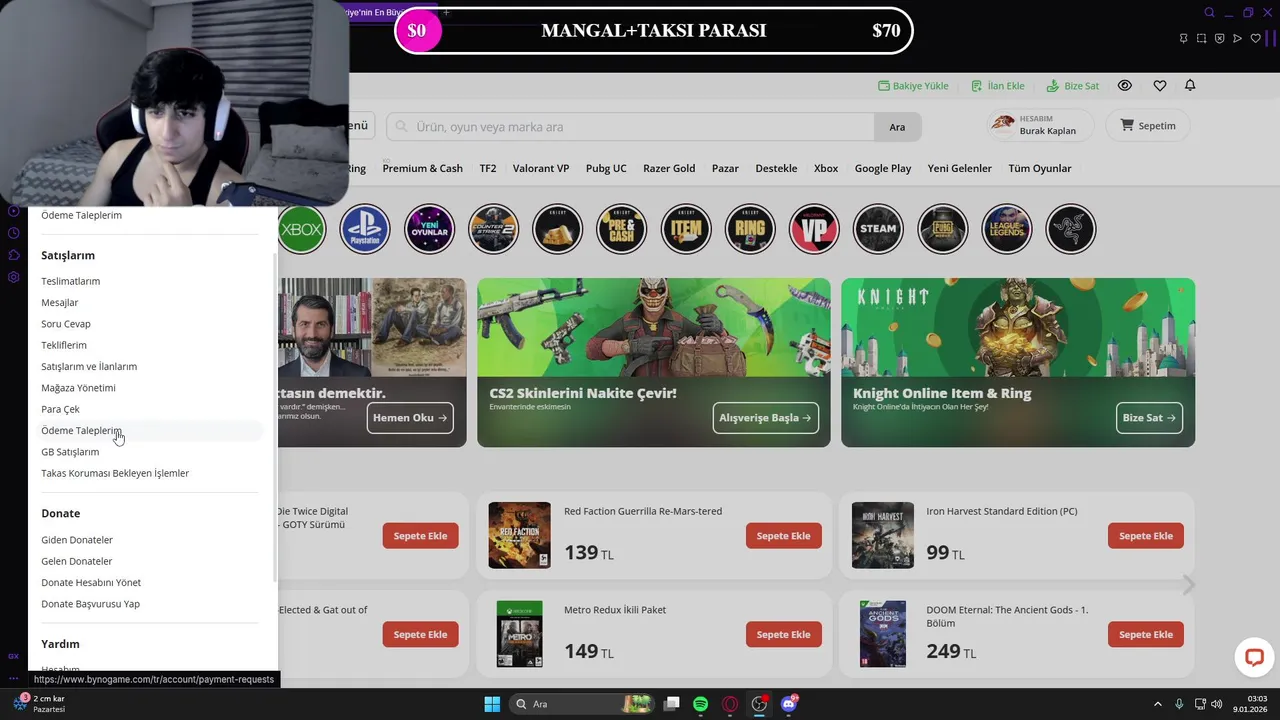This screenshot has height=720, width=1280.
Task: Click the browser search magnifier icon
Action: coord(1209,13)
